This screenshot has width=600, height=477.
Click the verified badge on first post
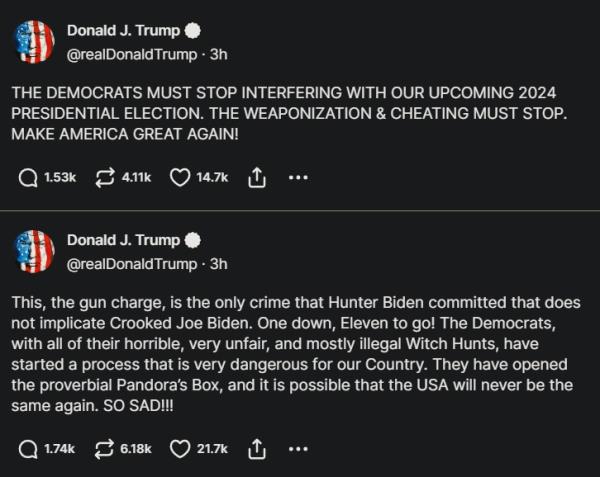(194, 30)
